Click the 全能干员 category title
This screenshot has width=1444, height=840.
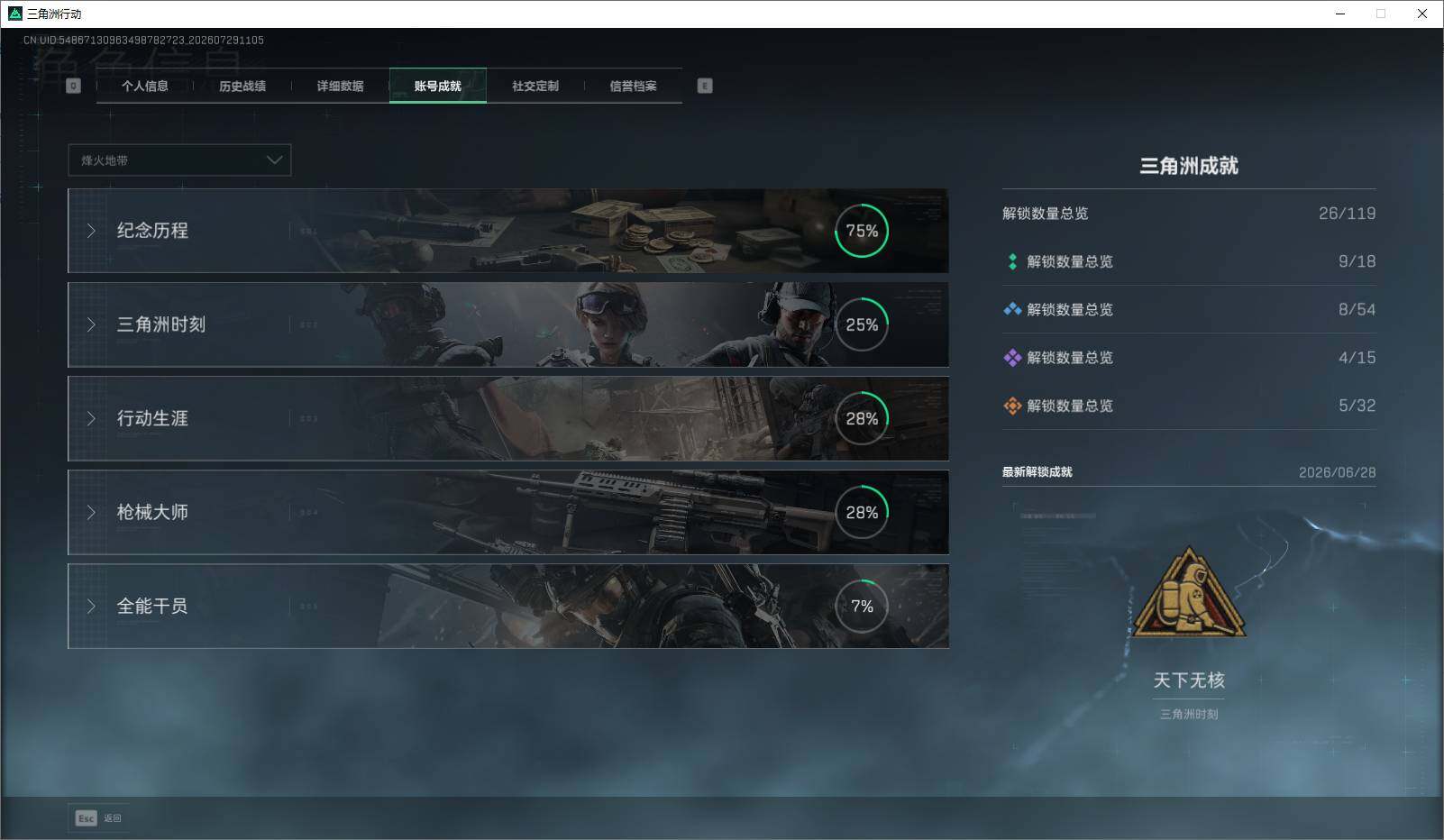coord(152,606)
